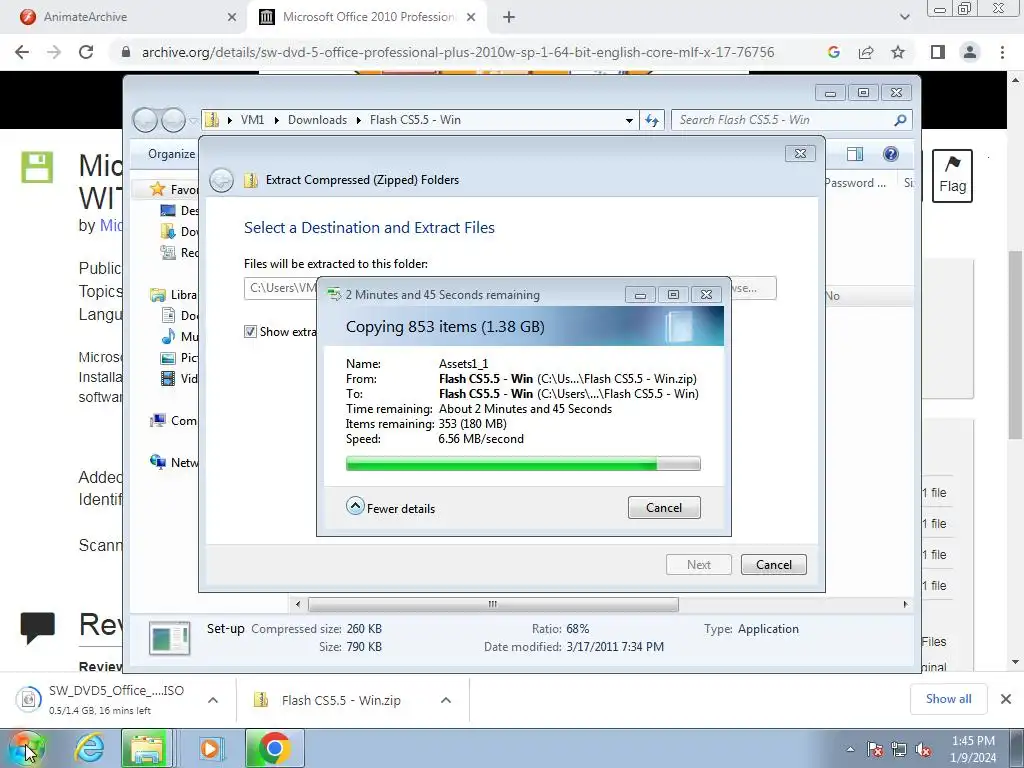Click the address bar URL
Viewport: 1024px width, 768px height.
458,52
